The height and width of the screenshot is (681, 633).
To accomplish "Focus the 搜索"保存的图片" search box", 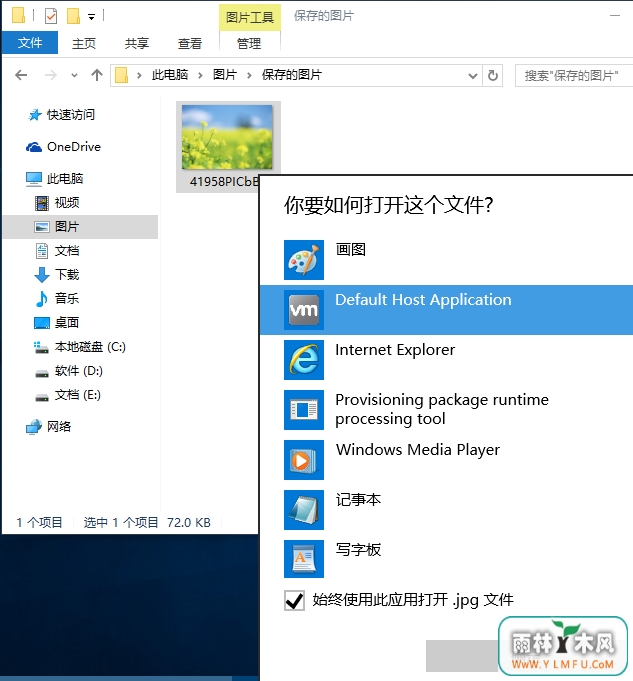I will pos(573,76).
